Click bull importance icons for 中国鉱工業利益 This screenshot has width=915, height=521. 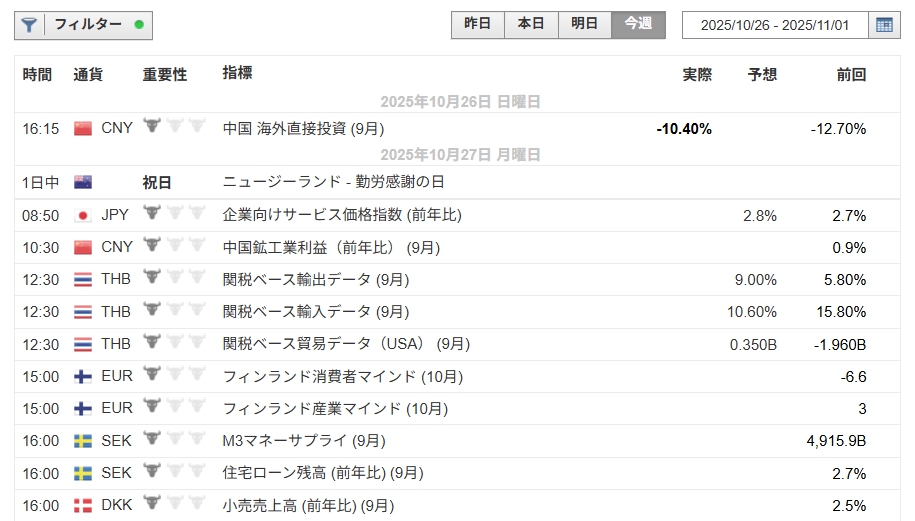[174, 246]
